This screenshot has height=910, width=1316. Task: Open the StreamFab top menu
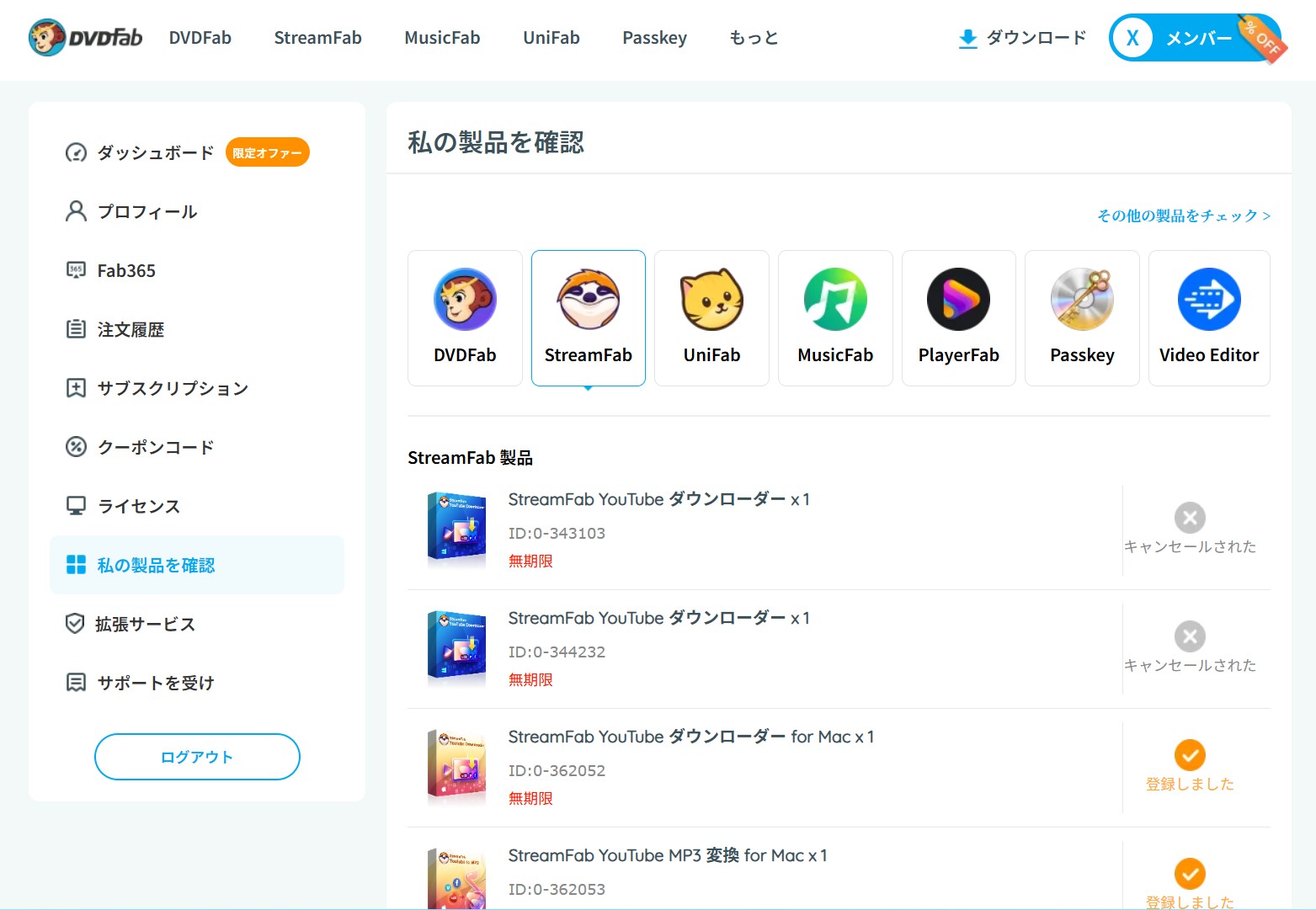pos(317,38)
